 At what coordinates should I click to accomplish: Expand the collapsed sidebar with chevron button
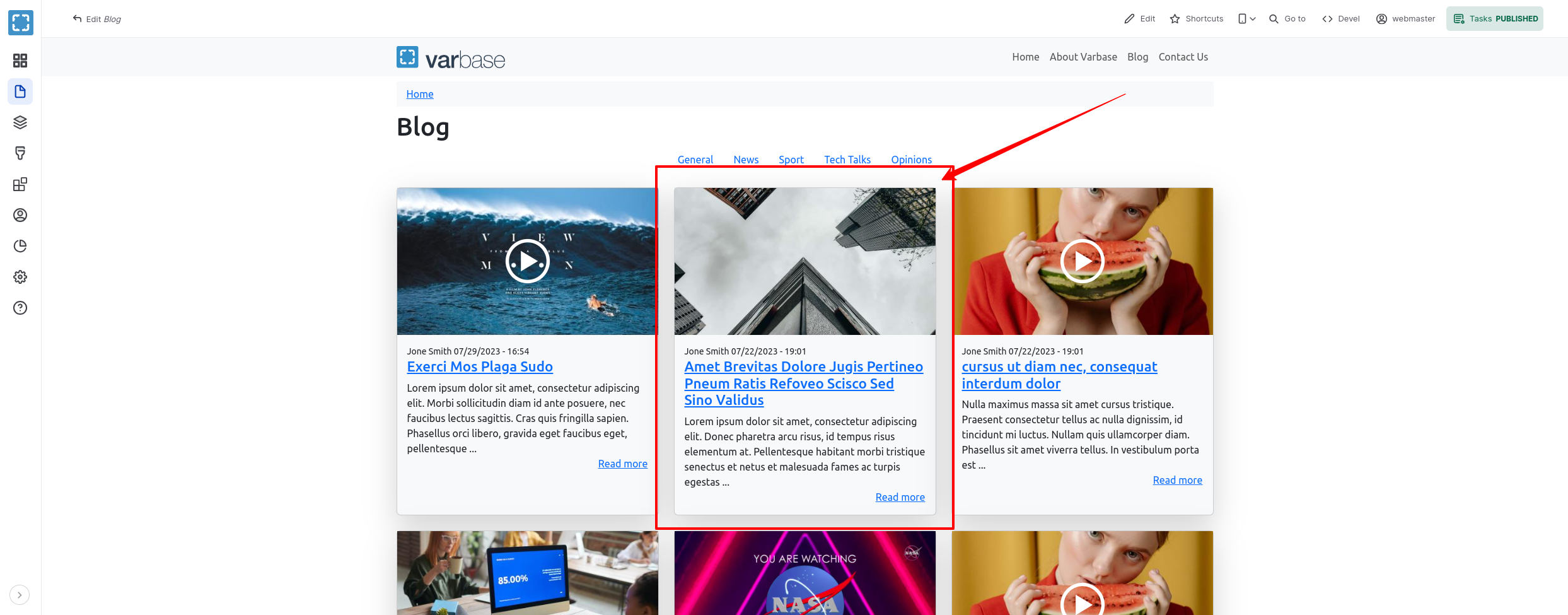click(20, 595)
